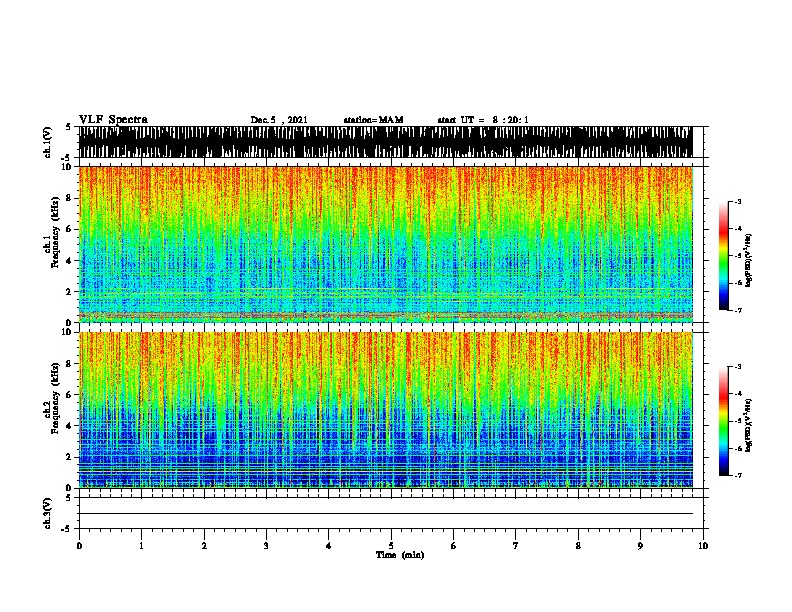Click the "-3" label on ch.1 color bar
792x612 pixels.
[738, 201]
